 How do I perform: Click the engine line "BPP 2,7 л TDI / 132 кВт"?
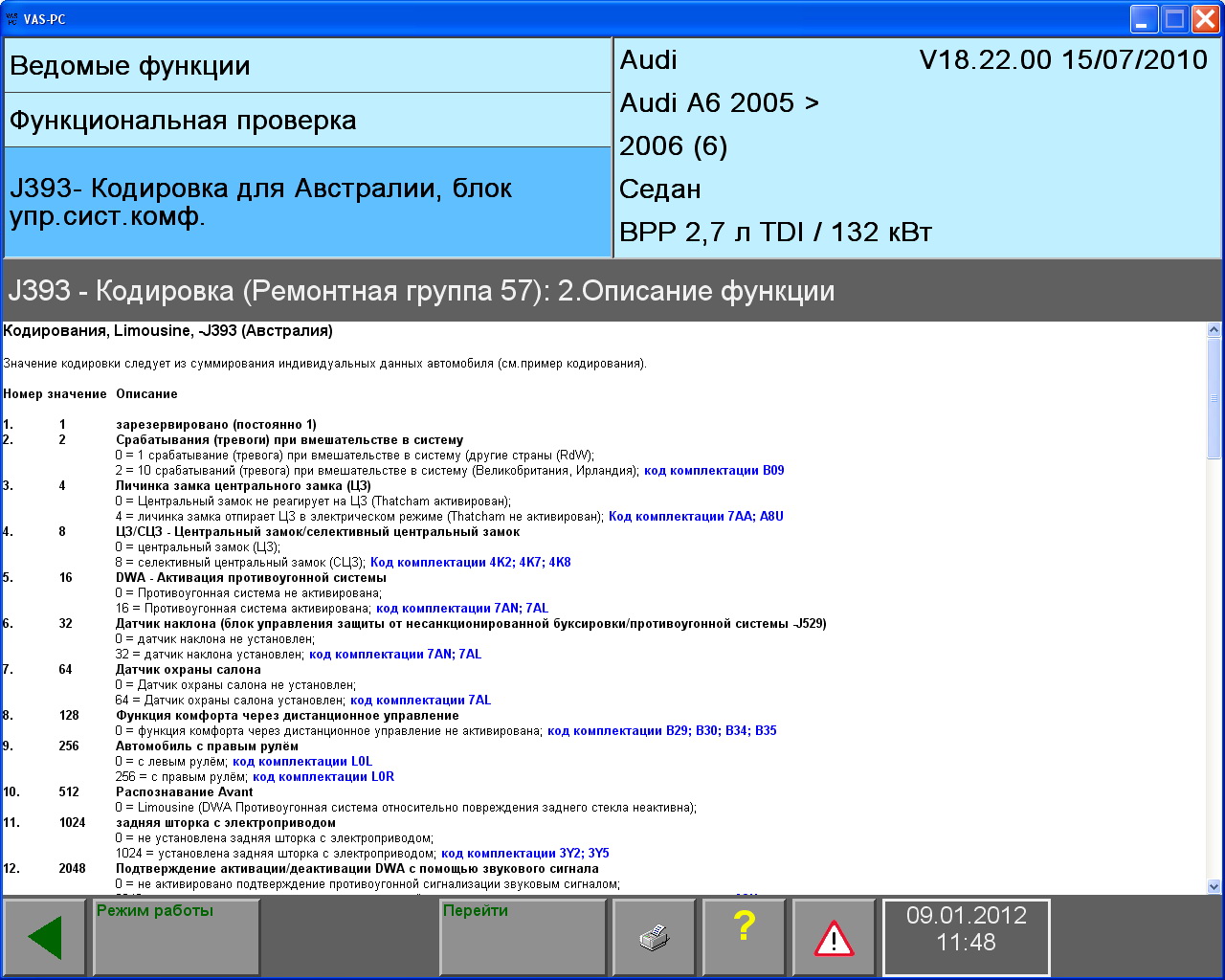coord(775,233)
